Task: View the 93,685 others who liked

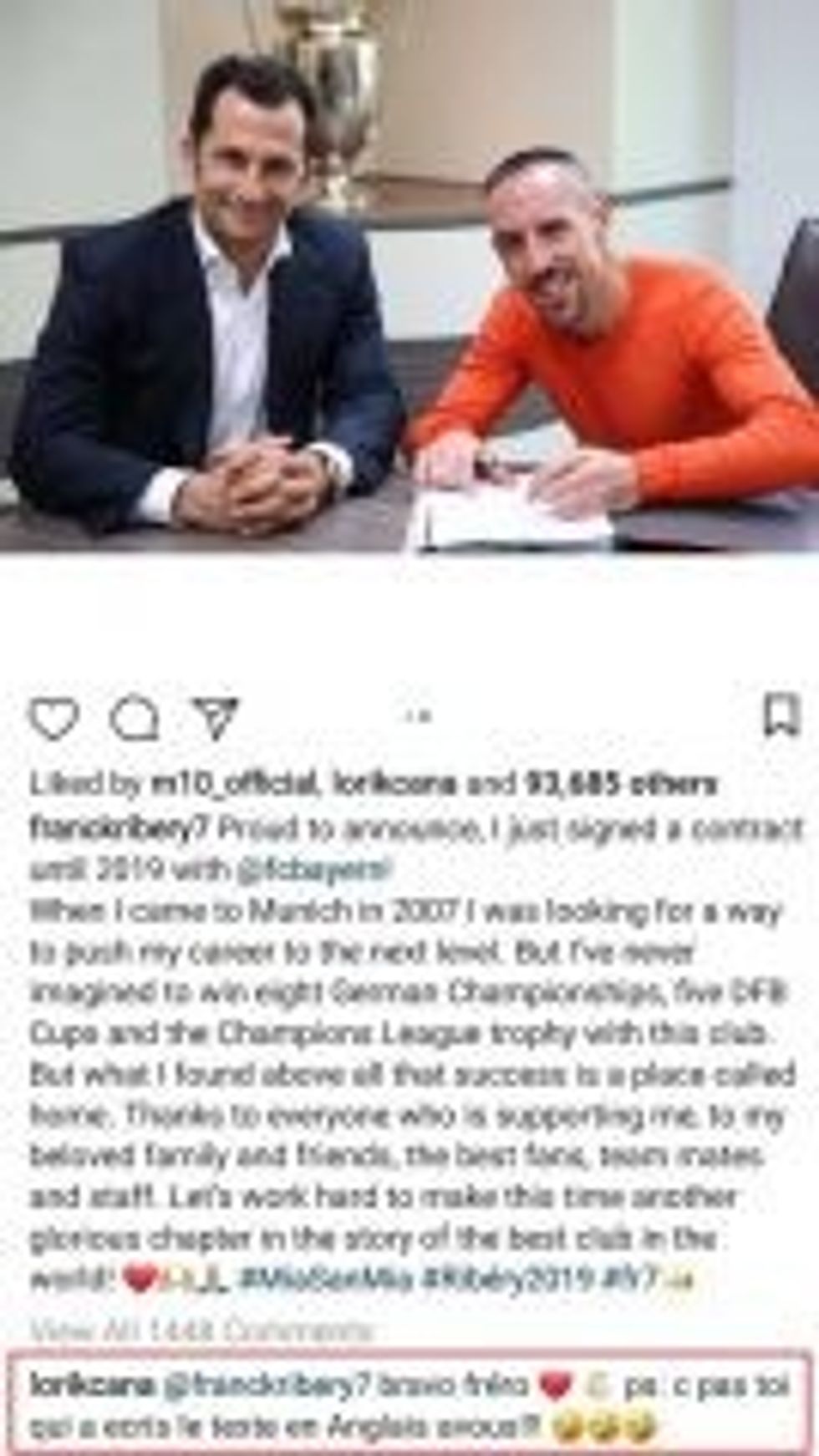Action: click(621, 785)
